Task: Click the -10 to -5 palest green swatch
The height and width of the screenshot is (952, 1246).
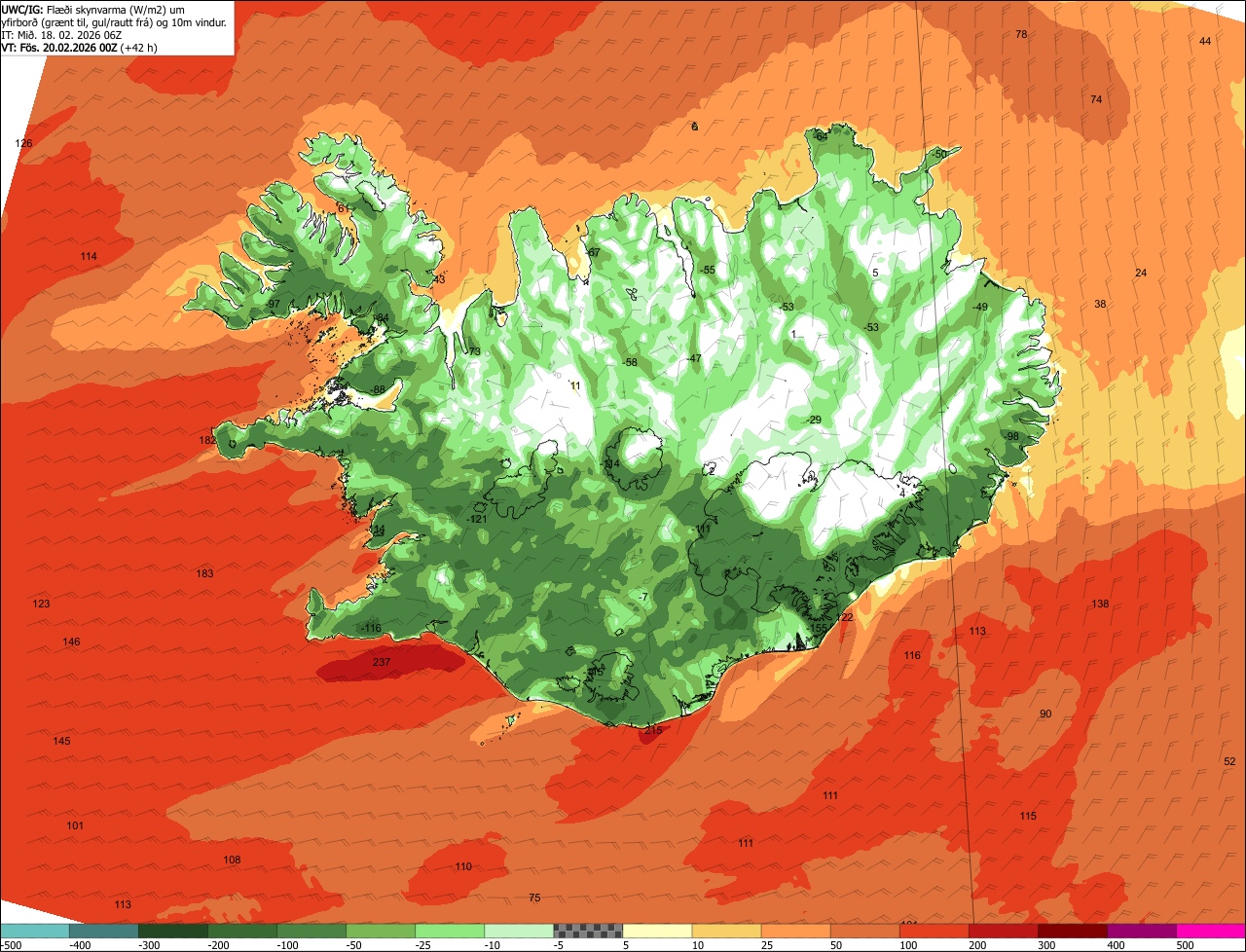Action: click(x=518, y=931)
